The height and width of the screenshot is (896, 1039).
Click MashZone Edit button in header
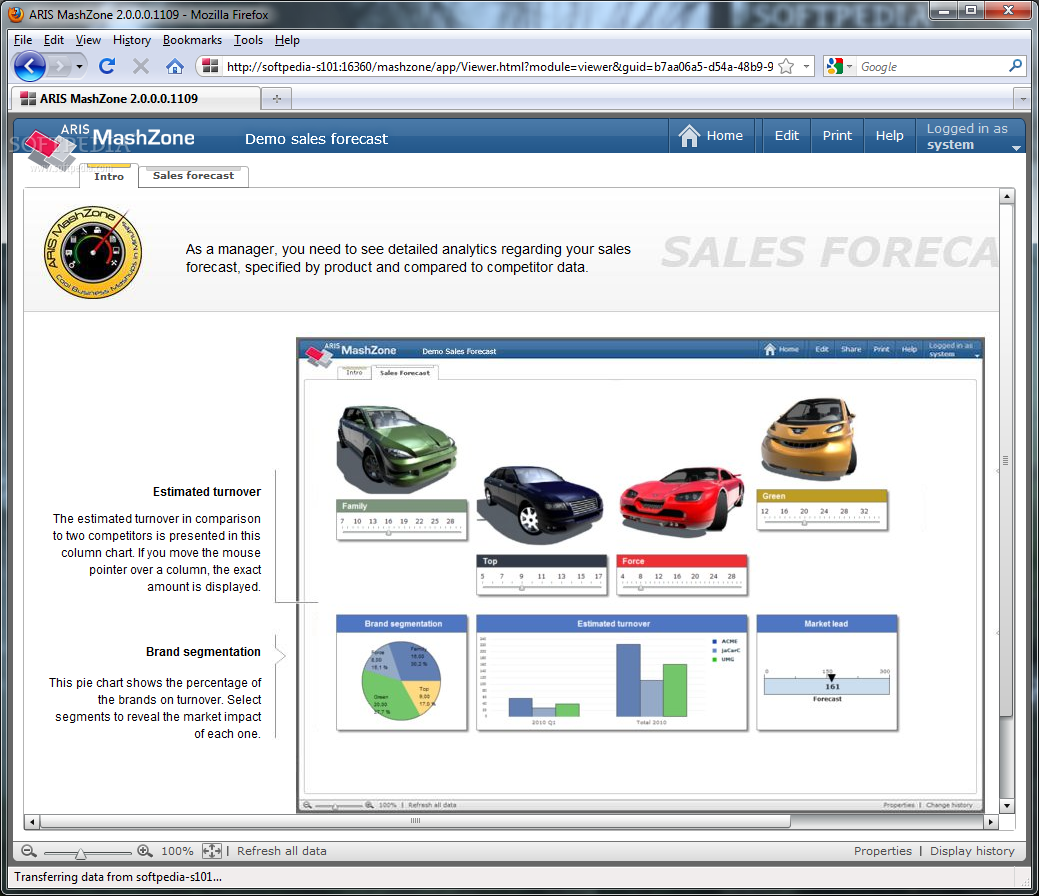point(787,135)
